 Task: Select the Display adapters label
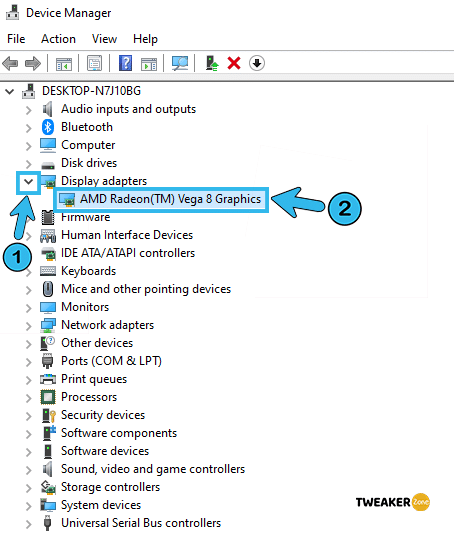click(104, 181)
